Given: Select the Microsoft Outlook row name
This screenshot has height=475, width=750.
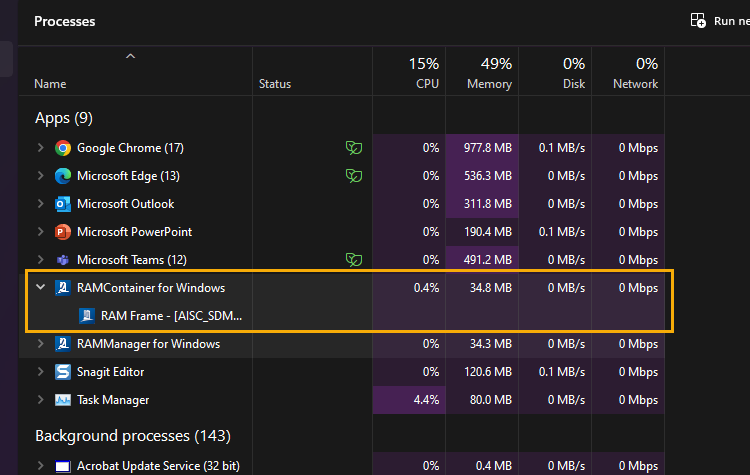Looking at the screenshot, I should (125, 204).
